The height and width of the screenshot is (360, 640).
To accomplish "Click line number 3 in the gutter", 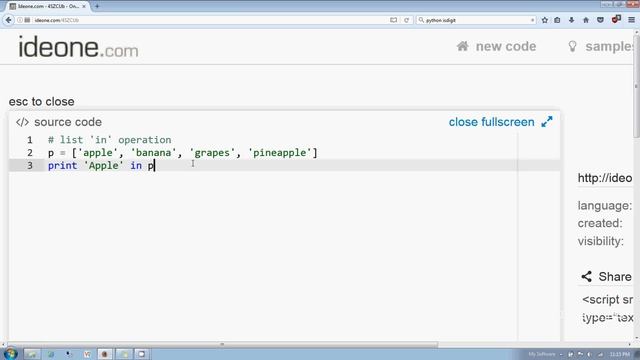I will [x=30, y=165].
